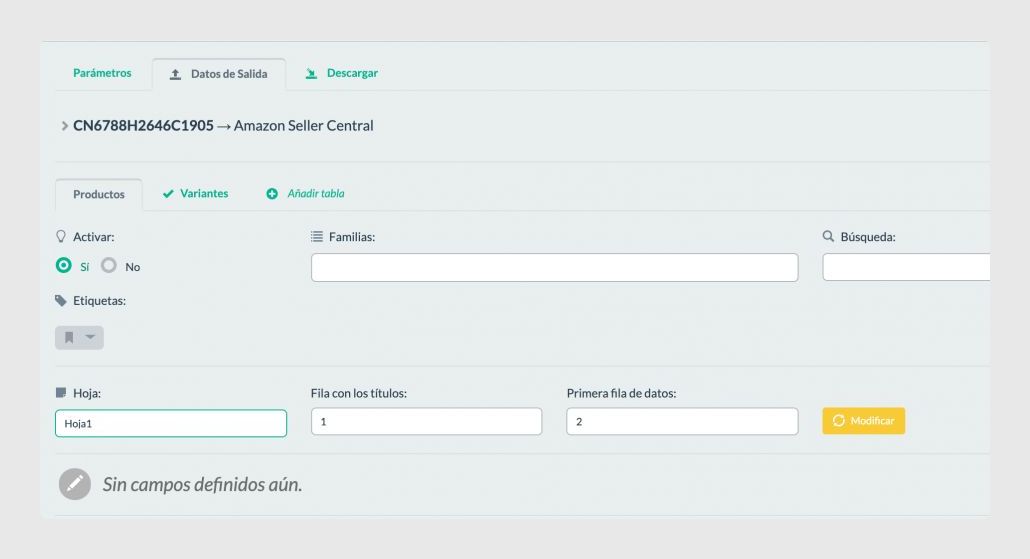Select the Sí radio option
1030x559 pixels.
point(64,265)
